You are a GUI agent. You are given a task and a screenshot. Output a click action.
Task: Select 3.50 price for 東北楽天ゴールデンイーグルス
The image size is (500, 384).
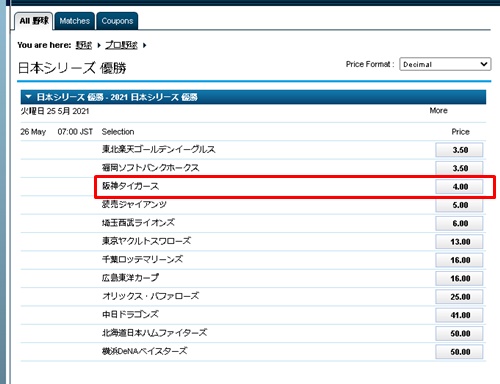459,150
